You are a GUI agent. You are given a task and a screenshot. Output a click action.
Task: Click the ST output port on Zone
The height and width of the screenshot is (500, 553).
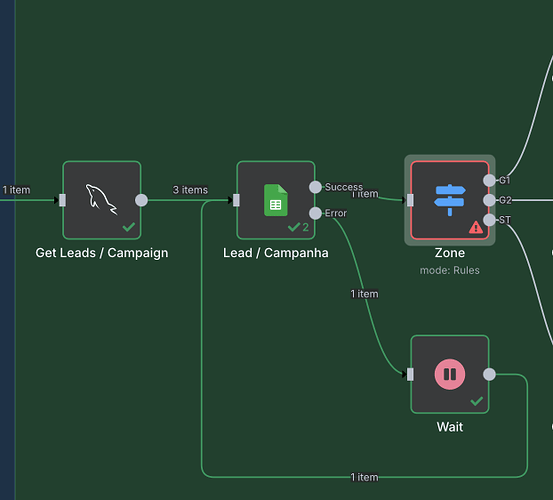click(489, 220)
